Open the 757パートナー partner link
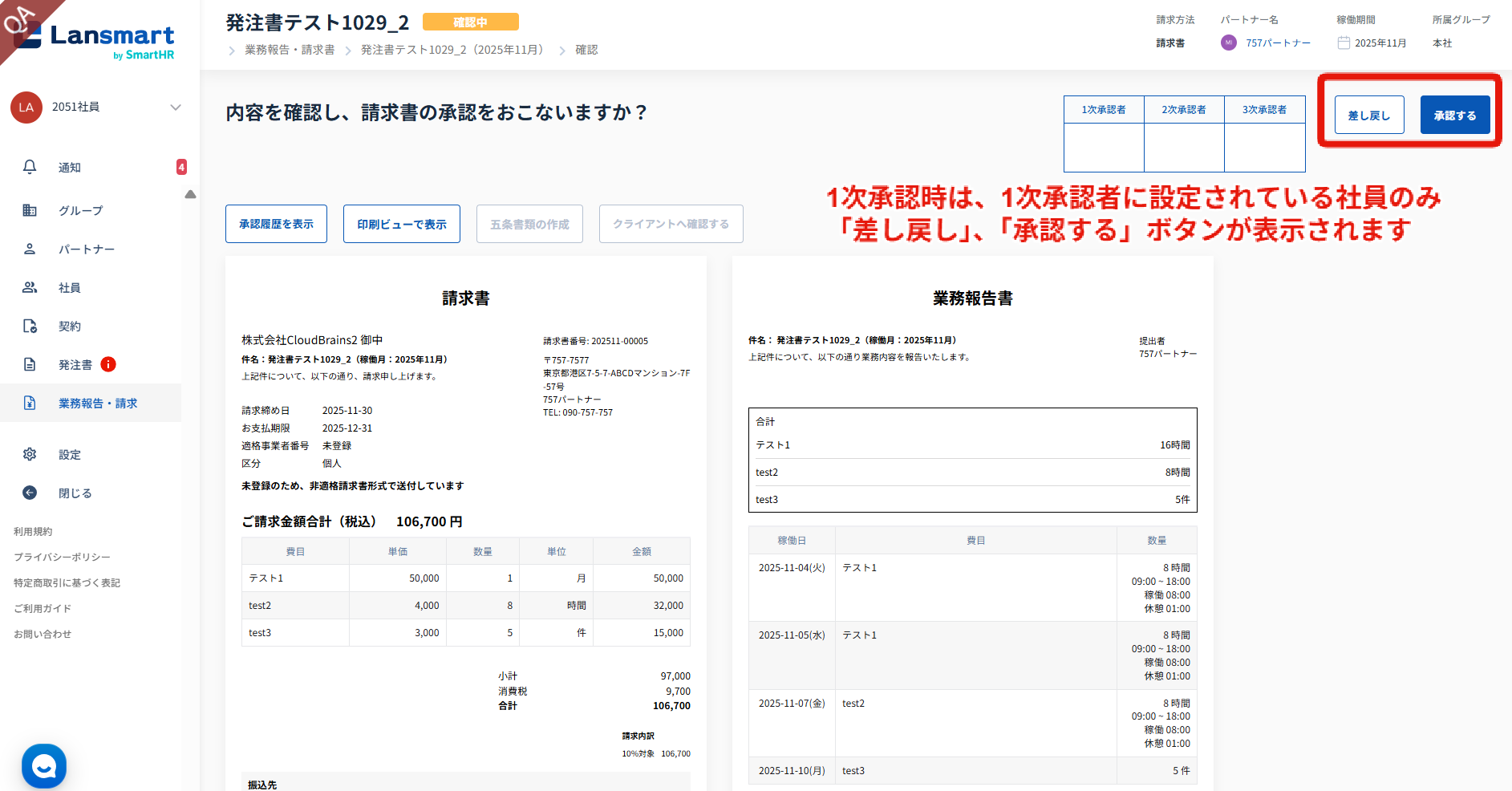The height and width of the screenshot is (791, 1512). point(1278,43)
